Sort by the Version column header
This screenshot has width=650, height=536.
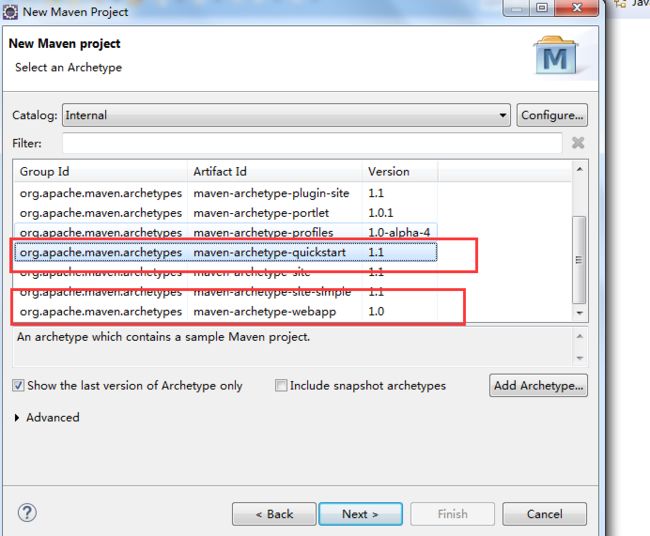[400, 171]
